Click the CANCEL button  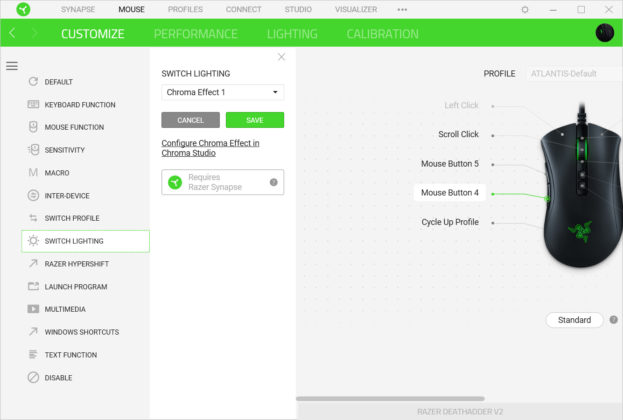click(x=190, y=120)
